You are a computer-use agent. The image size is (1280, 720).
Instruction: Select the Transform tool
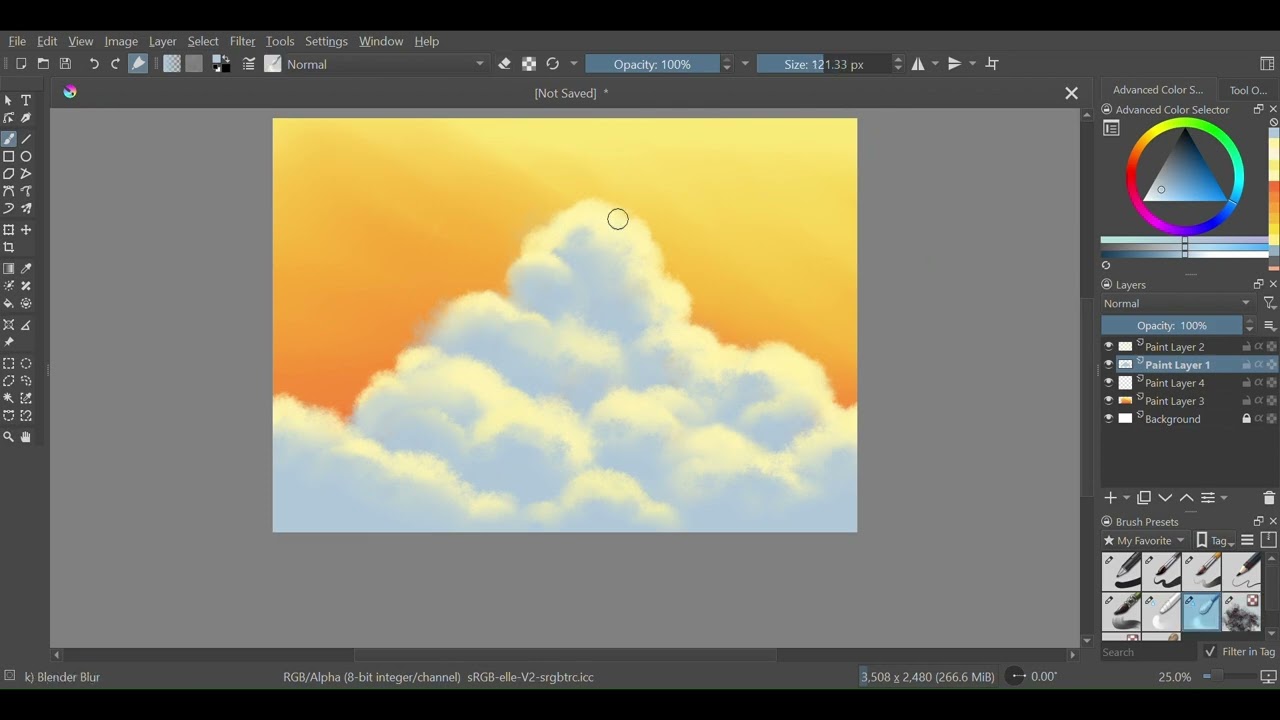9,230
